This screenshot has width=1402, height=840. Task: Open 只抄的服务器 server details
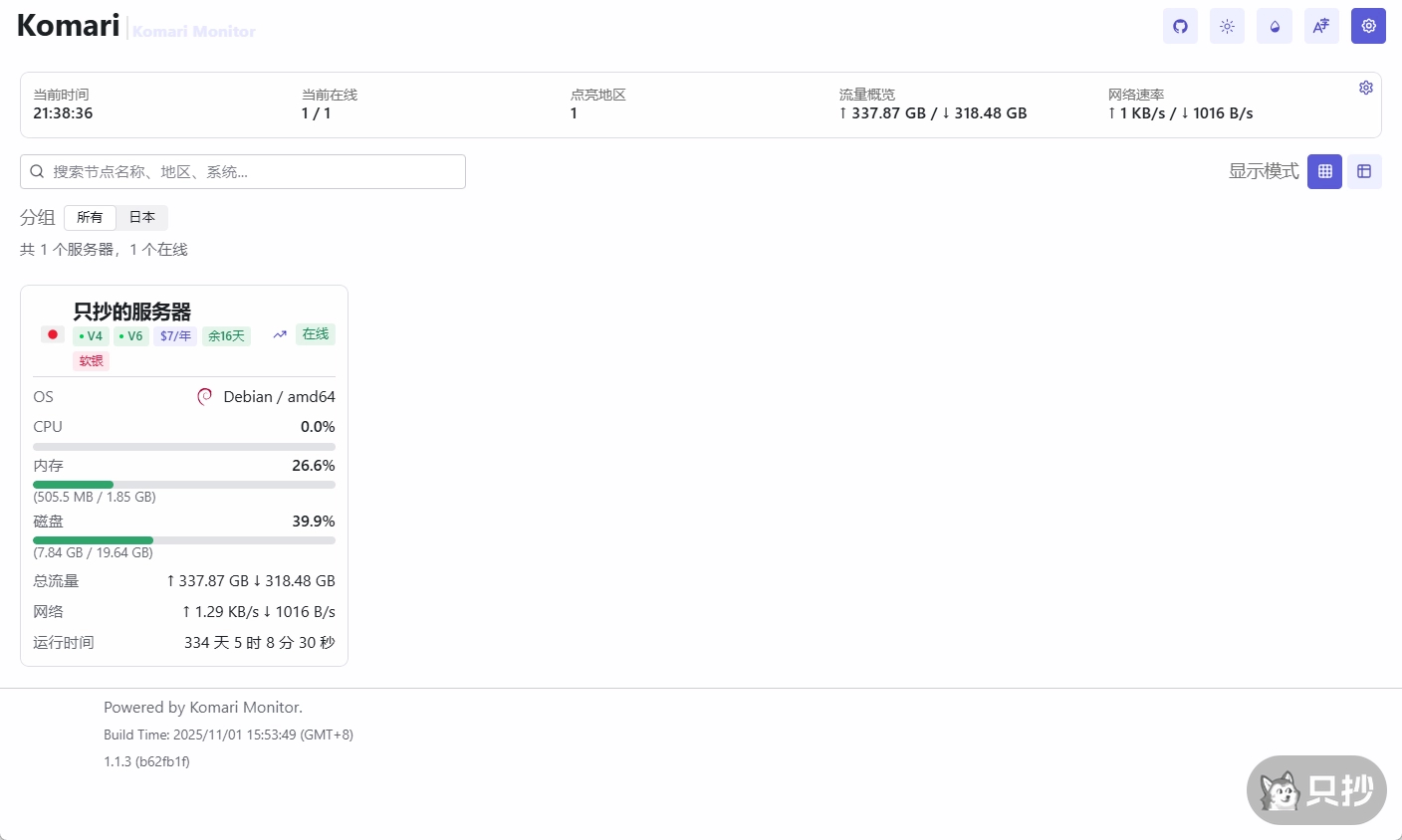coord(132,312)
